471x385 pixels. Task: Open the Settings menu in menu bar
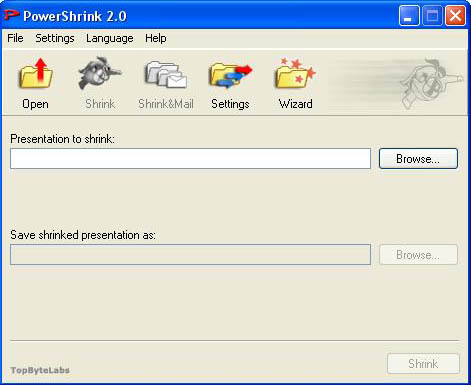coord(55,38)
